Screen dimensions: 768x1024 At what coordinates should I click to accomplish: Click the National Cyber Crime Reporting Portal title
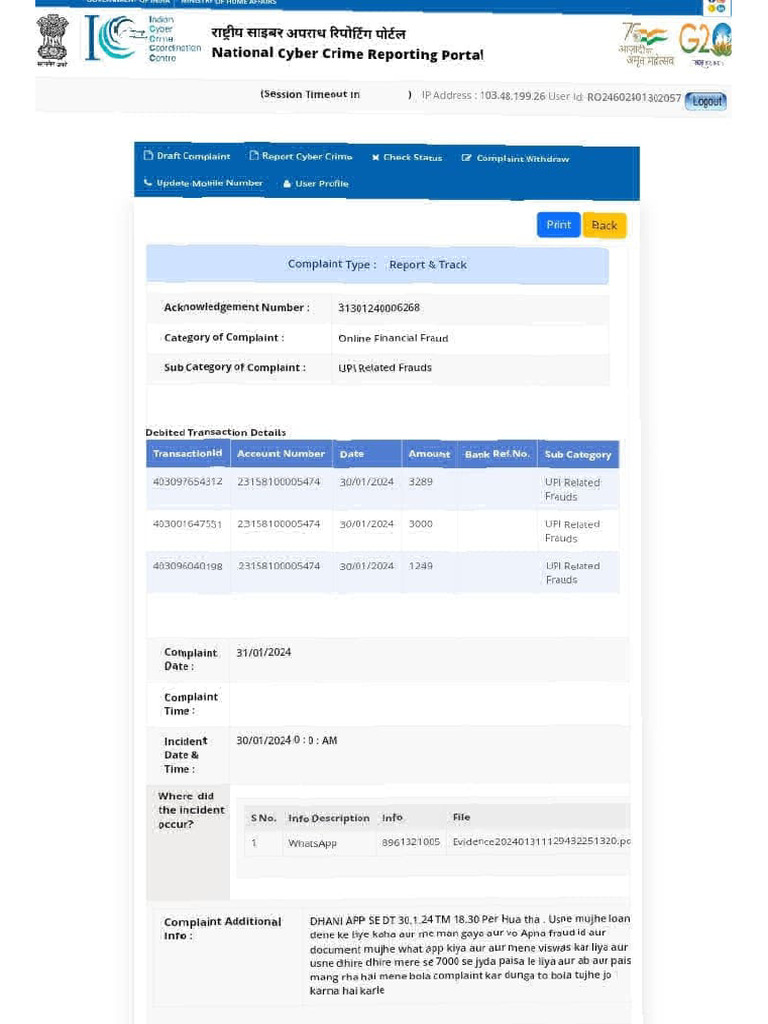[x=347, y=54]
